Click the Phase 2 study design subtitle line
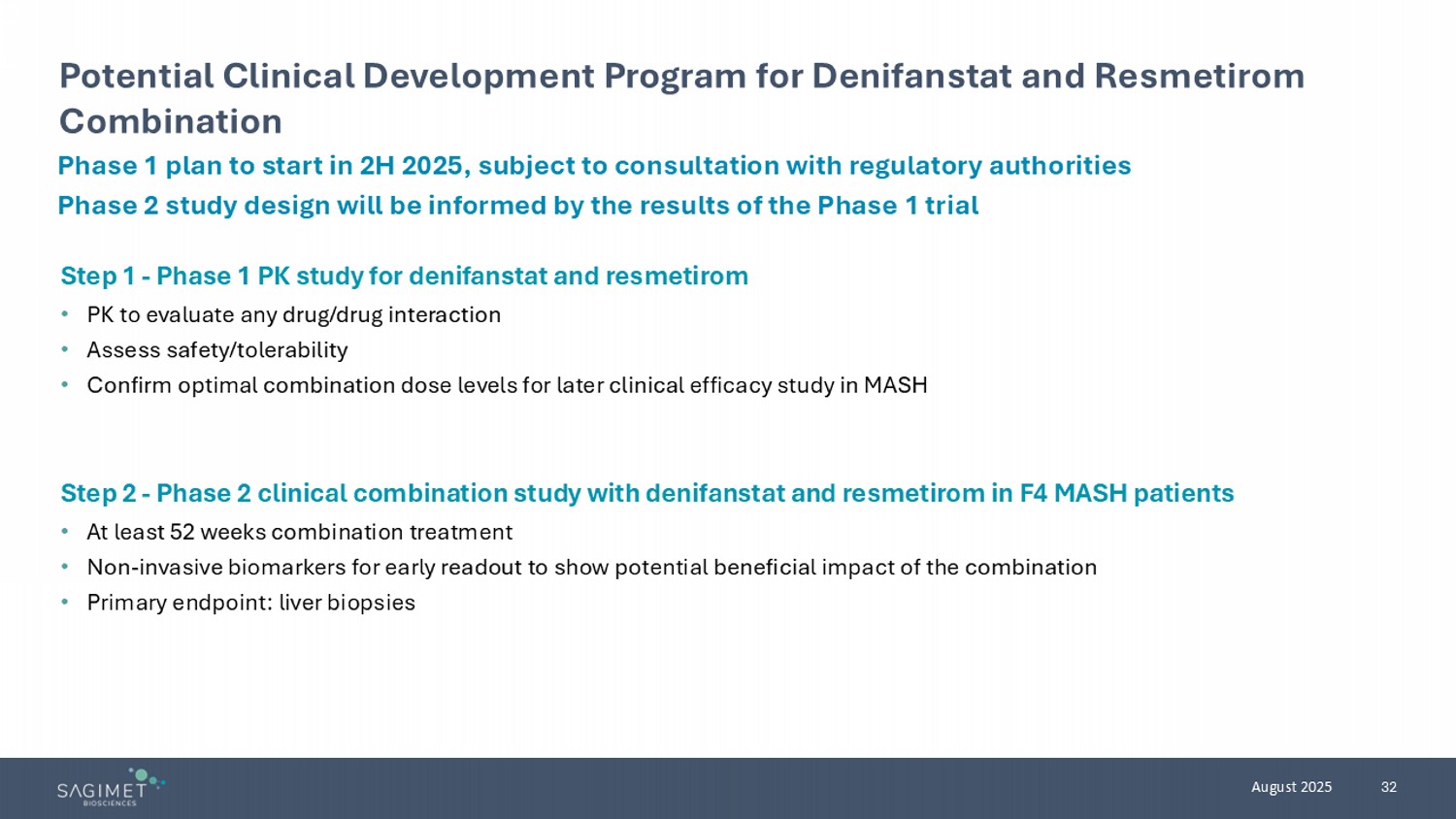The image size is (1456, 819). pos(517,206)
